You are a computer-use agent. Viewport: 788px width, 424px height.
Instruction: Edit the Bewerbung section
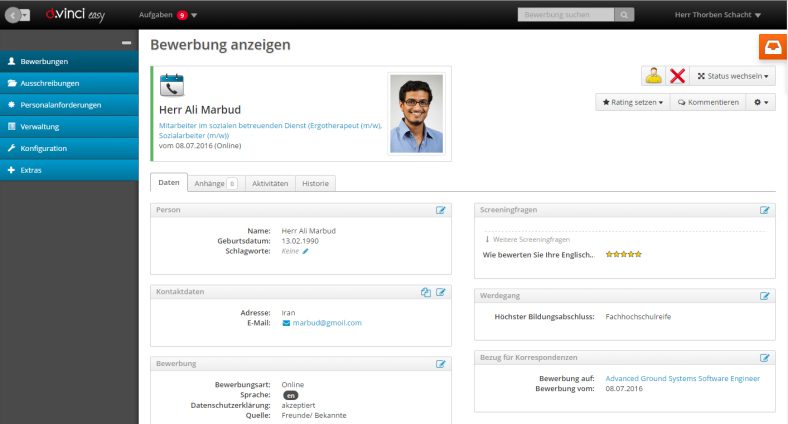[x=441, y=364]
